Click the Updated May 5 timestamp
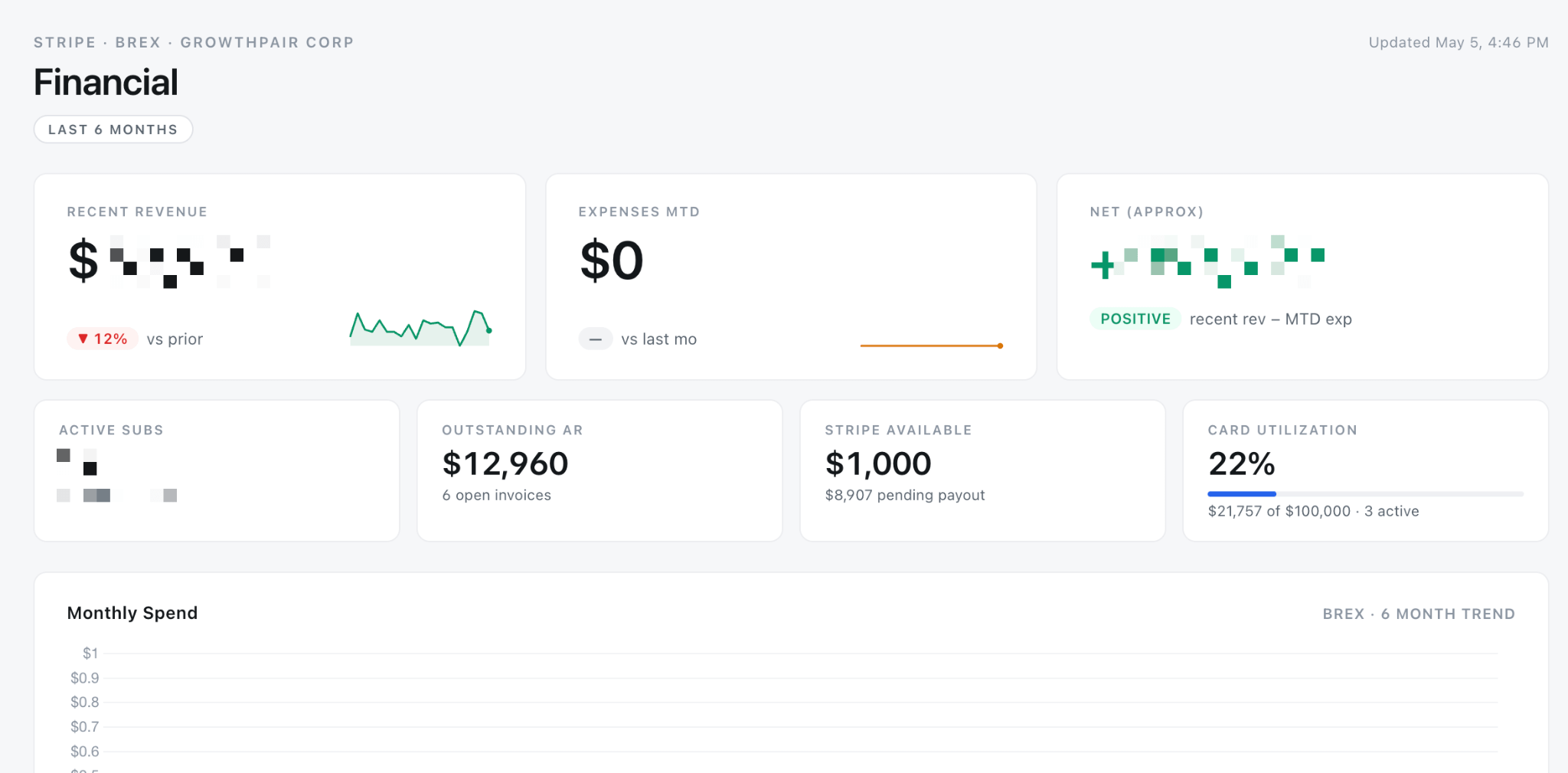 coord(1459,42)
